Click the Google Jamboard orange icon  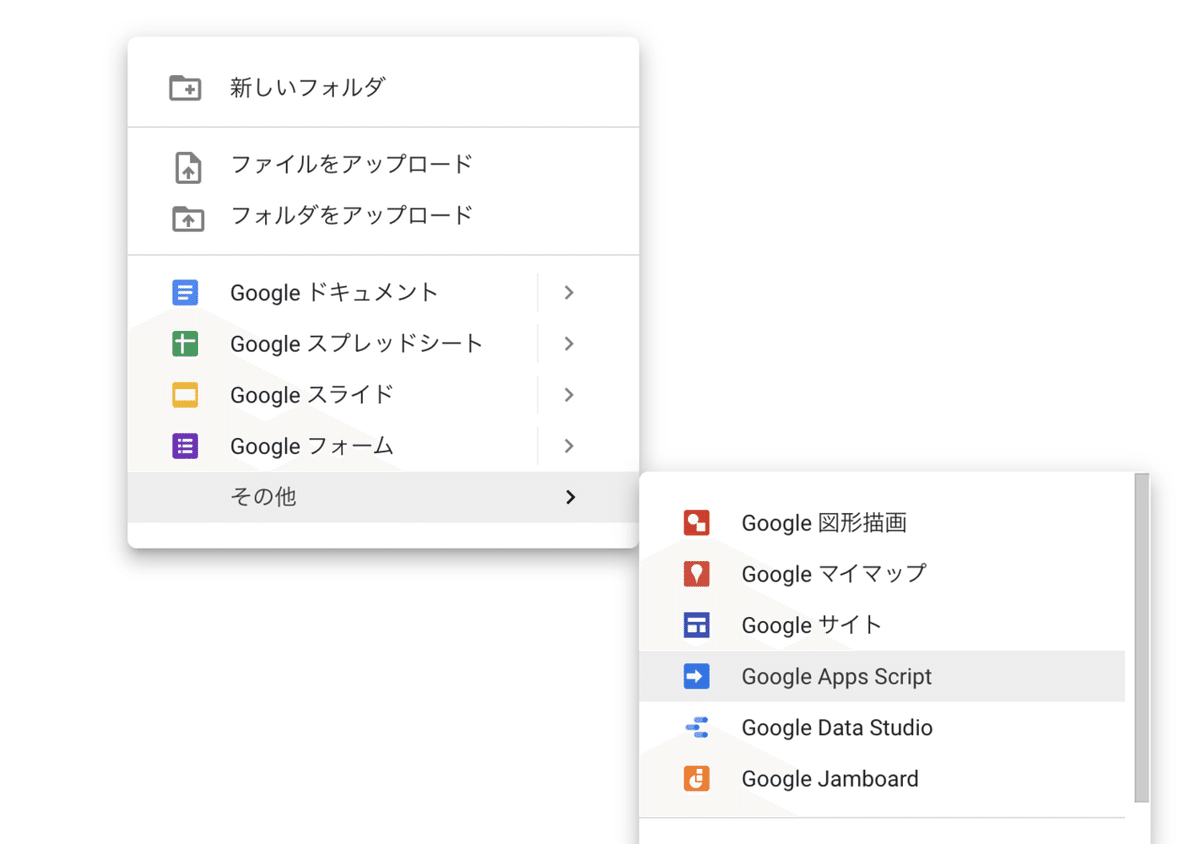tap(696, 779)
